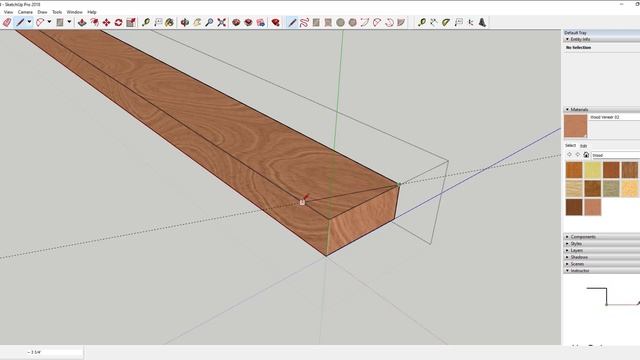Click the materials back arrow button

coord(569,155)
